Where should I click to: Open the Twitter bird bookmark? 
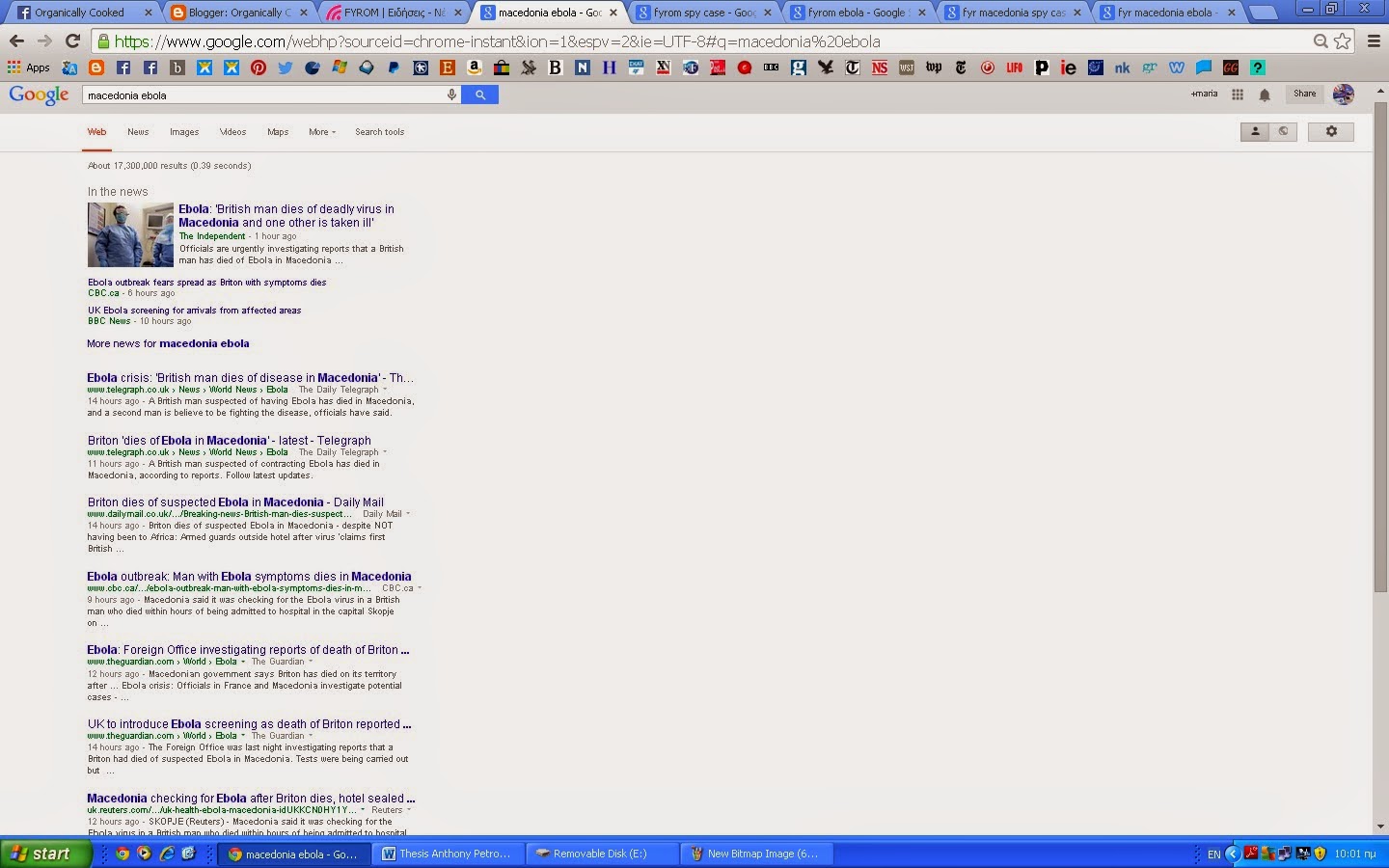pos(286,68)
